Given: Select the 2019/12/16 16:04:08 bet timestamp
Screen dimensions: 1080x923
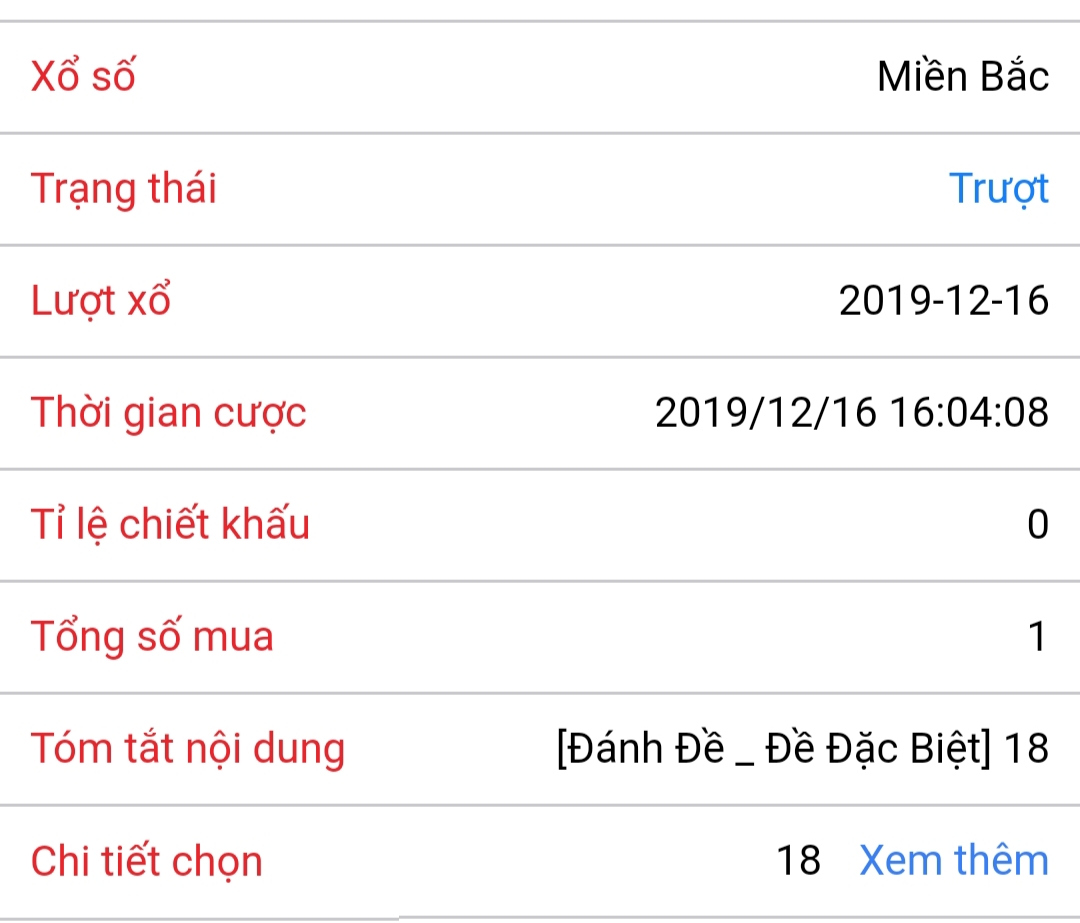Looking at the screenshot, I should click(852, 413).
